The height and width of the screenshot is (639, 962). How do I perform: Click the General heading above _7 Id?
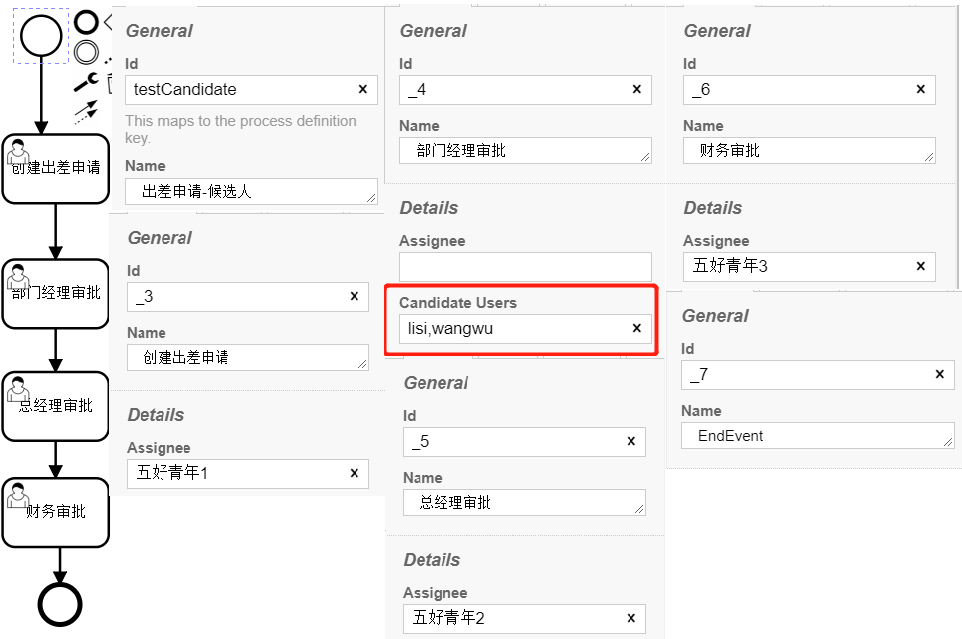(x=715, y=316)
